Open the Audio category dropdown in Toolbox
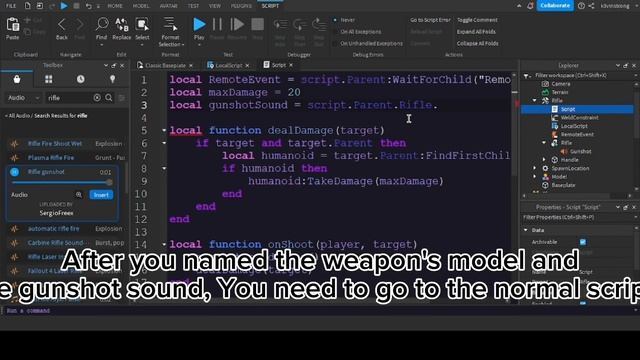This screenshot has height=360, width=640. point(24,98)
